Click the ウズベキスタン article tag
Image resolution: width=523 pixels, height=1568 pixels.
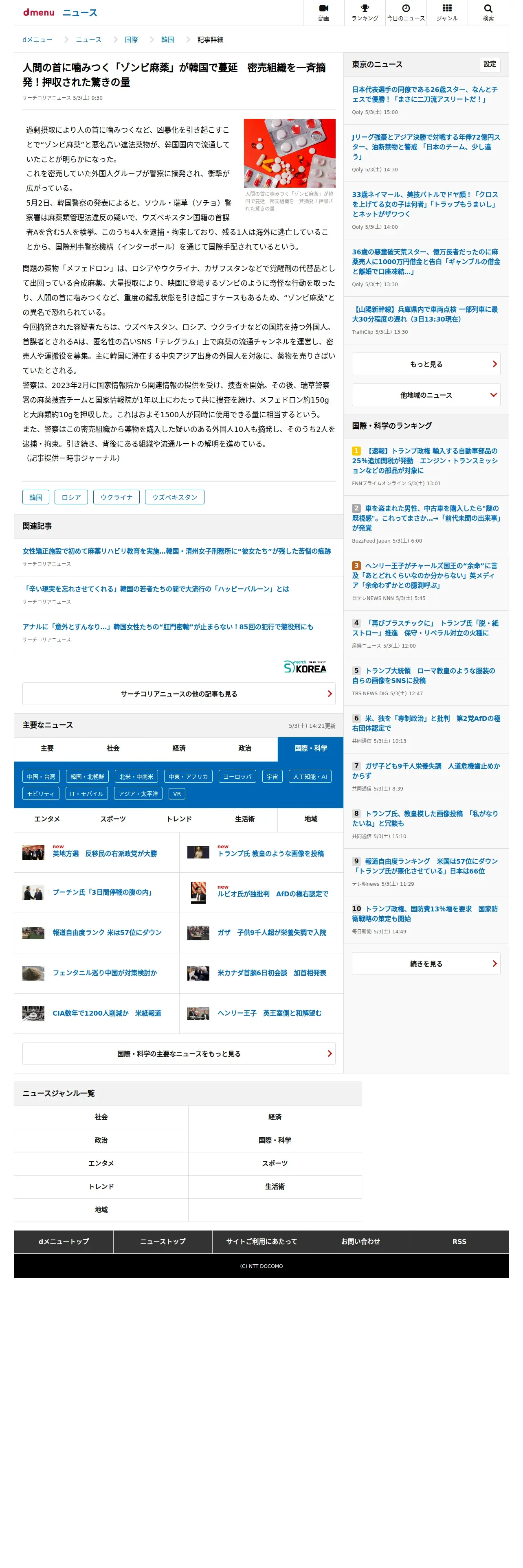175,497
